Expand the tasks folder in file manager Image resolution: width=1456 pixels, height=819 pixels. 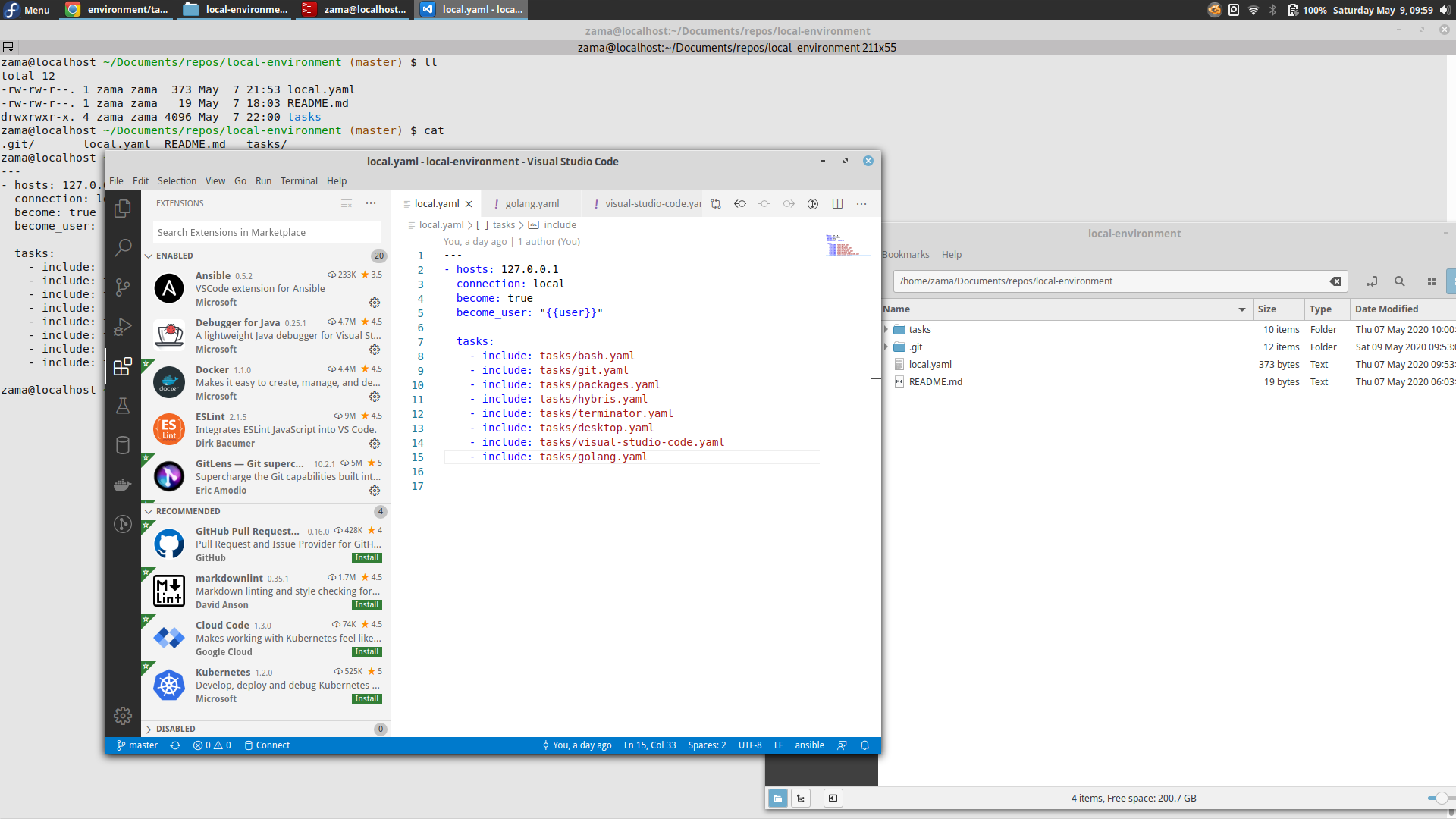(x=886, y=329)
